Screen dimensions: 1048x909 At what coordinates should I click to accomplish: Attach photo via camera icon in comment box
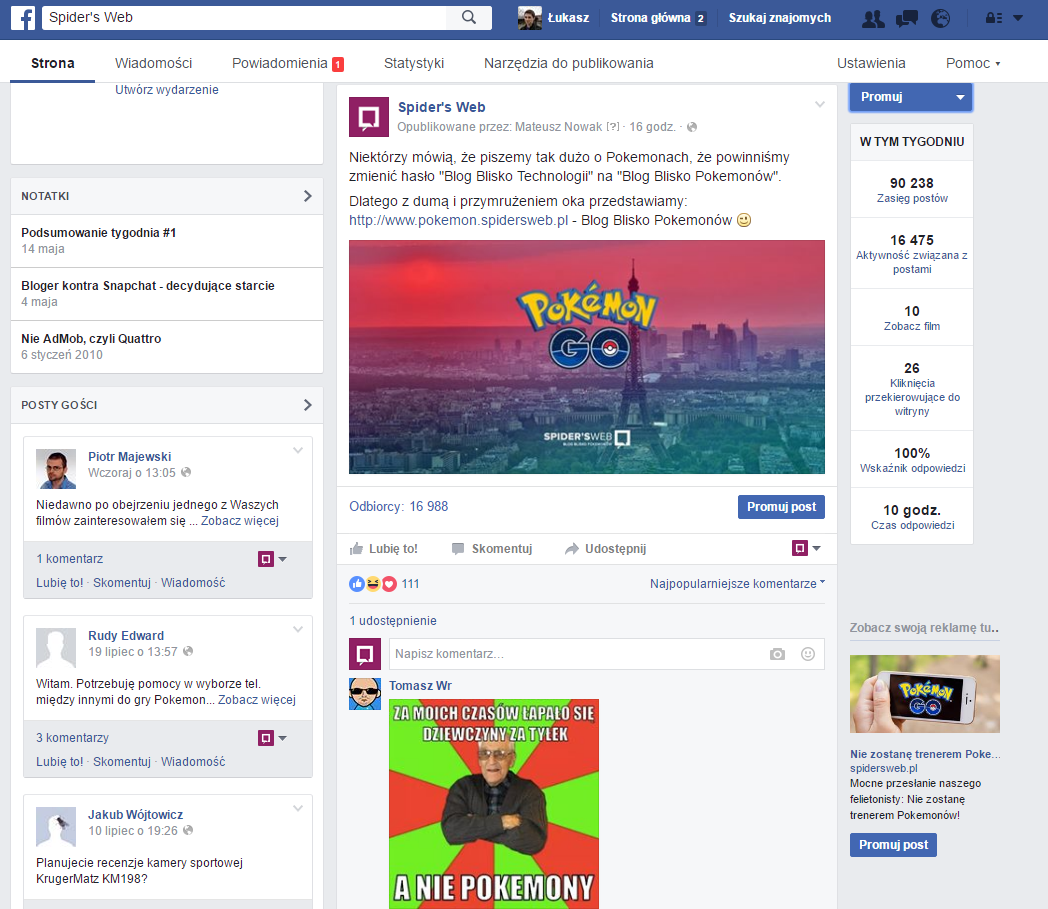coord(777,654)
